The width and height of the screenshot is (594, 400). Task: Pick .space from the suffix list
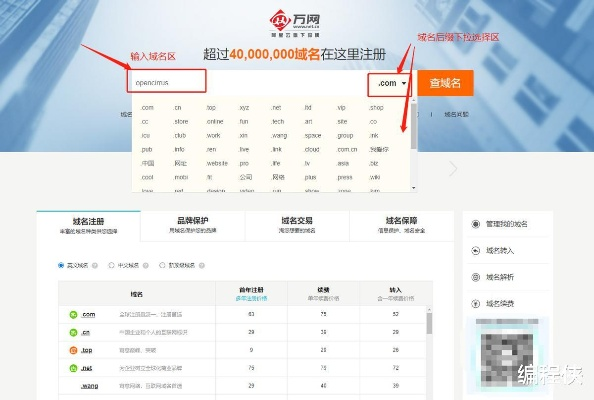pyautogui.click(x=312, y=136)
